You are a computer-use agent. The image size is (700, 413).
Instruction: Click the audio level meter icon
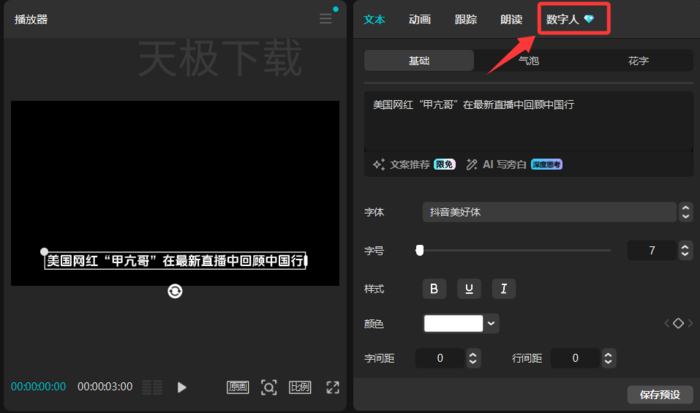[152, 387]
